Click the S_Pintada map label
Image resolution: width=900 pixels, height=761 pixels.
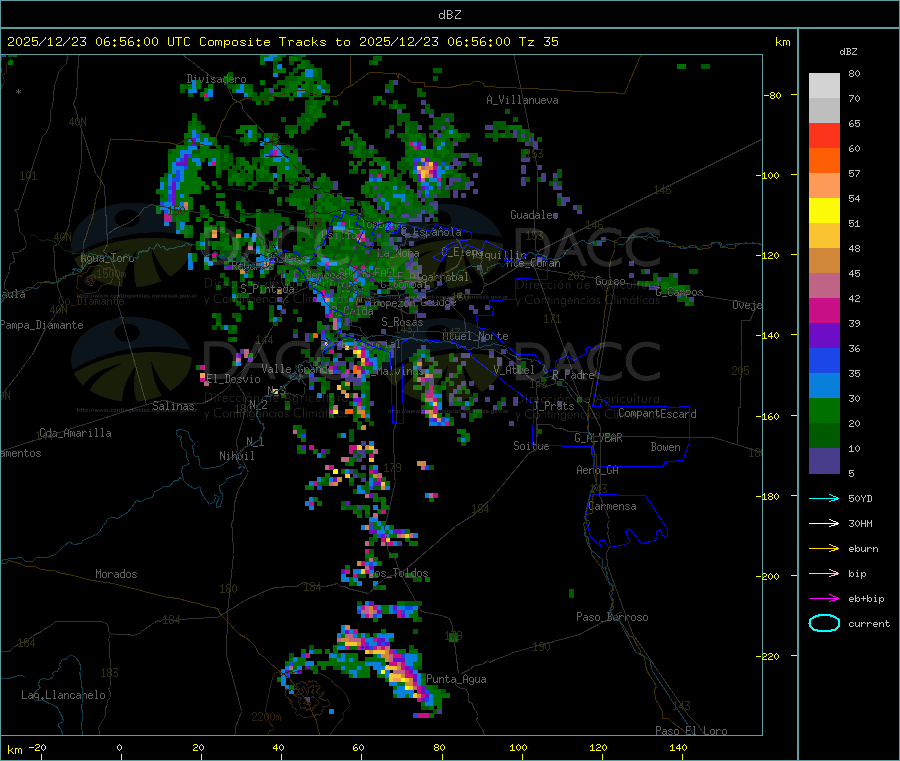click(x=267, y=289)
